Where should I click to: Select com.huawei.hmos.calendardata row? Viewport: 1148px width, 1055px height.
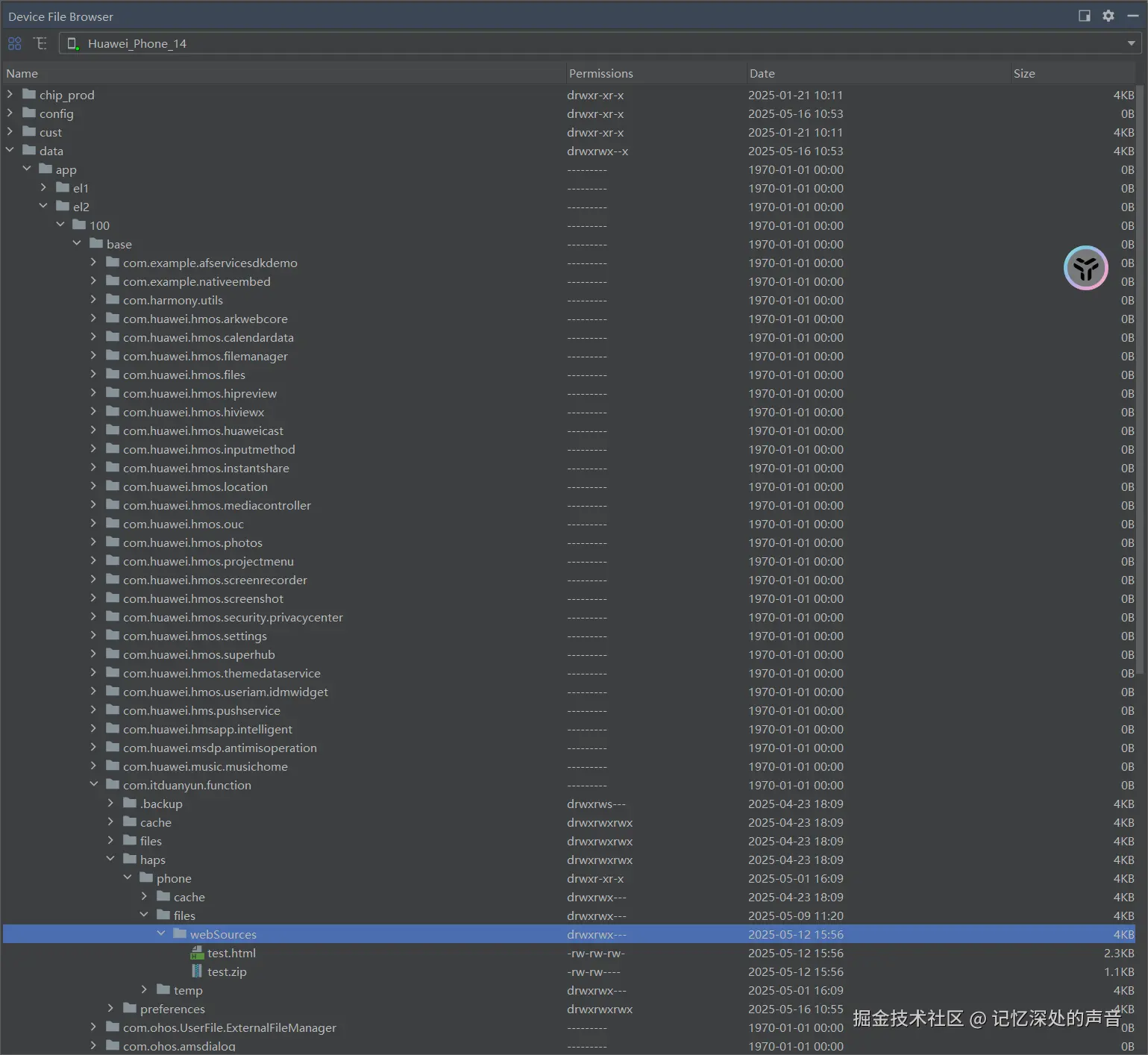pos(569,337)
